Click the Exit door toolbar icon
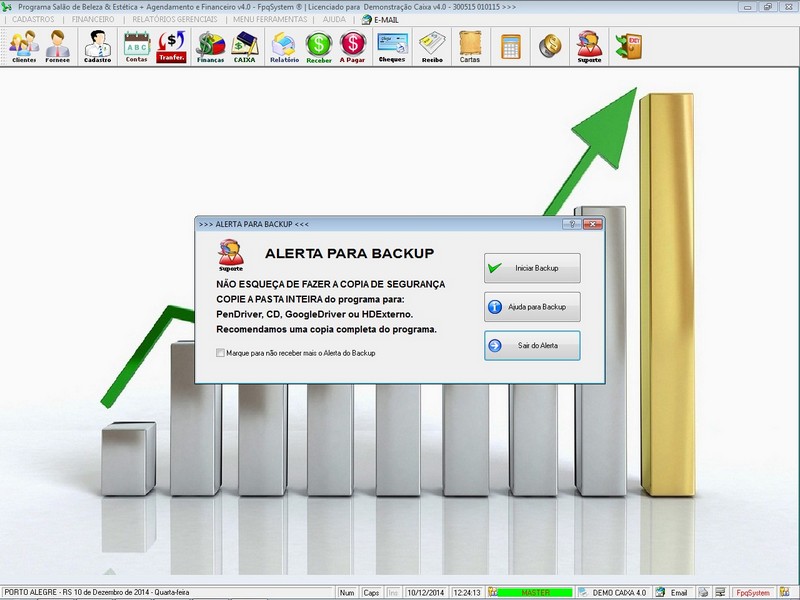 tap(629, 46)
